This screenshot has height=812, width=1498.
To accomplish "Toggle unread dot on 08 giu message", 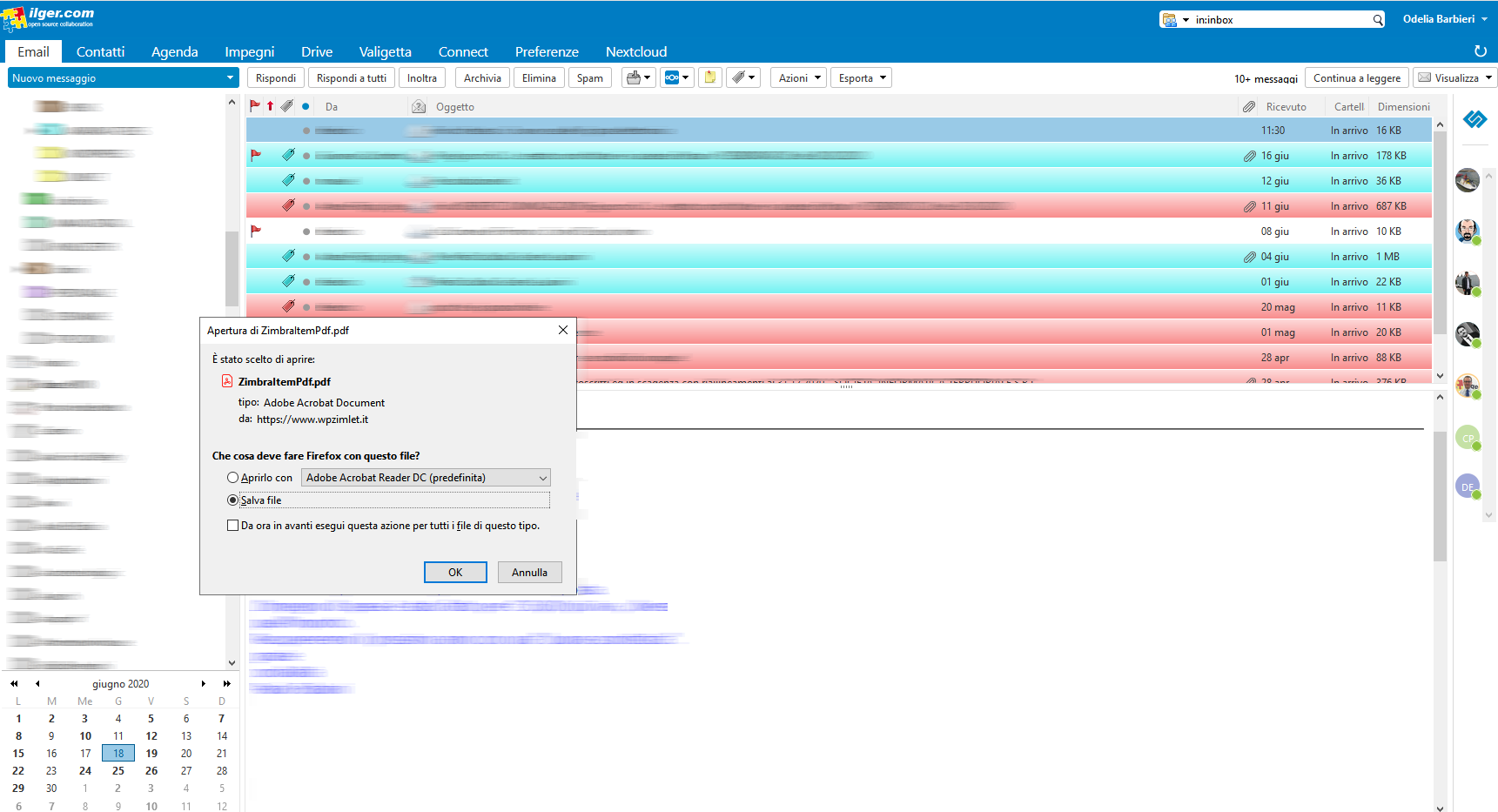I will click(306, 232).
